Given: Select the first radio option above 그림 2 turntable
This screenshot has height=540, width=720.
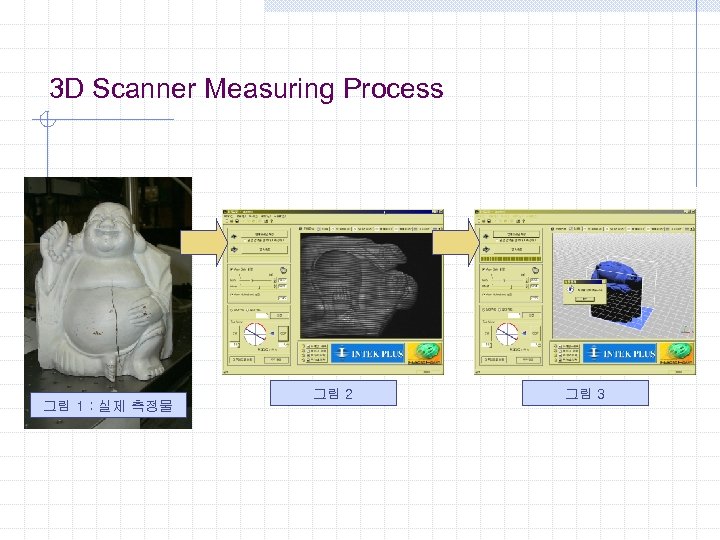Looking at the screenshot, I should point(231,310).
